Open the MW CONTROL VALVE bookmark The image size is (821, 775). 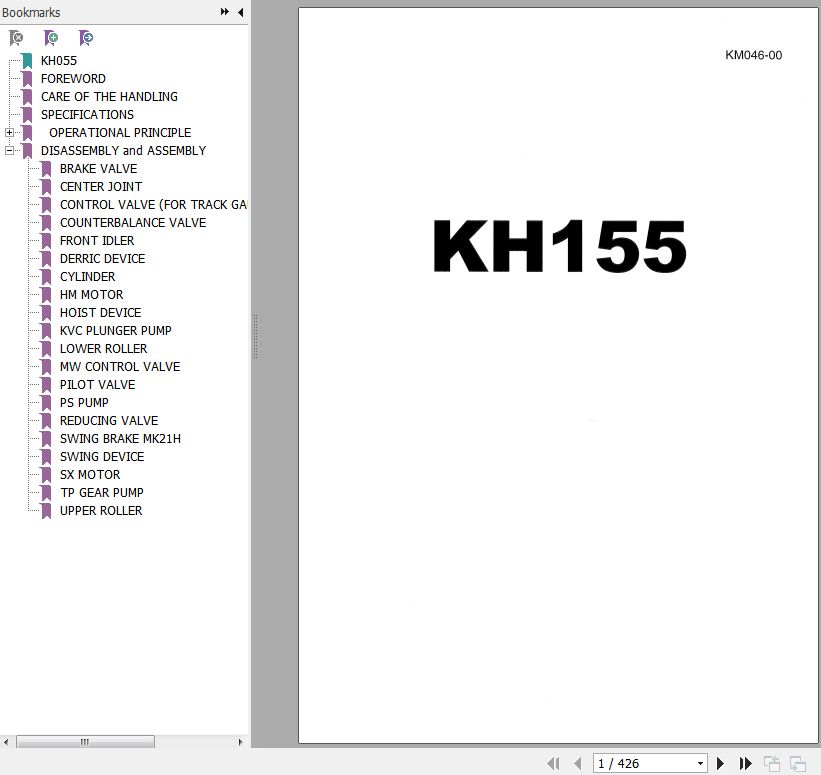(120, 367)
